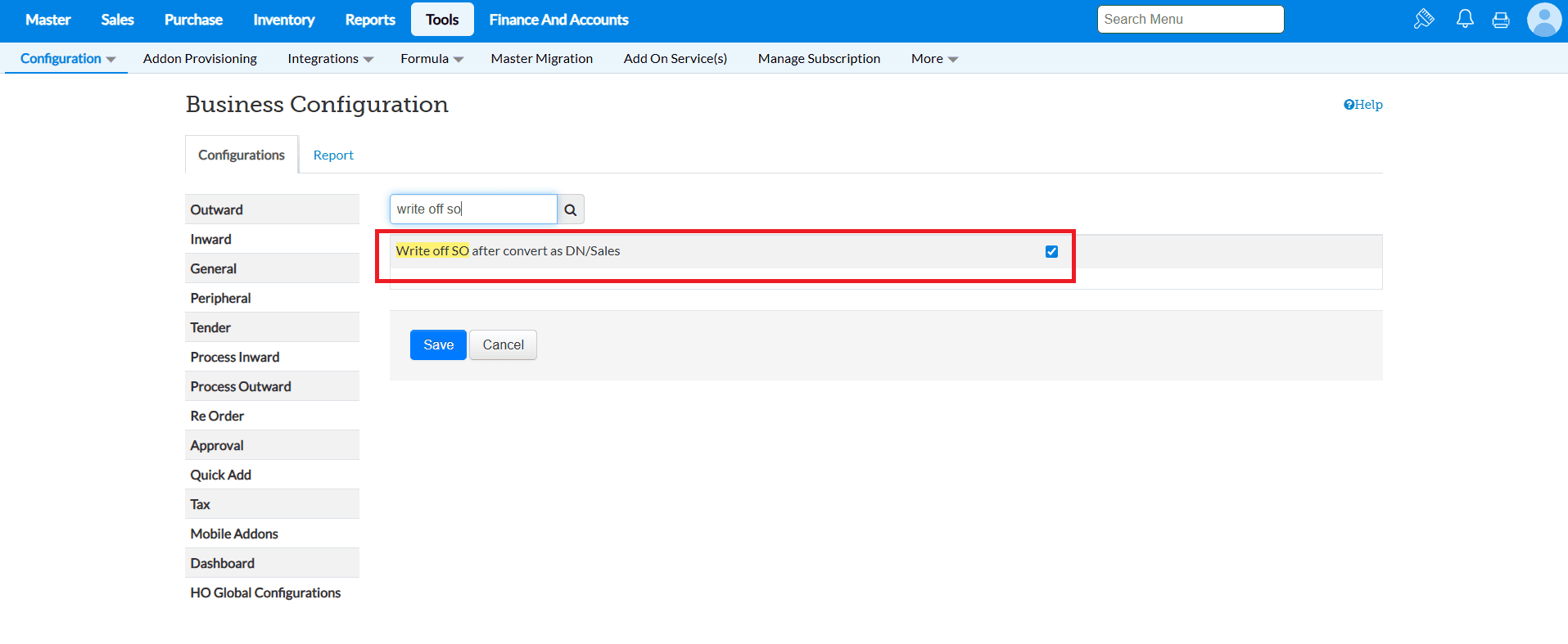The height and width of the screenshot is (644, 1568).
Task: Expand the Integrations dropdown
Action: coord(330,59)
